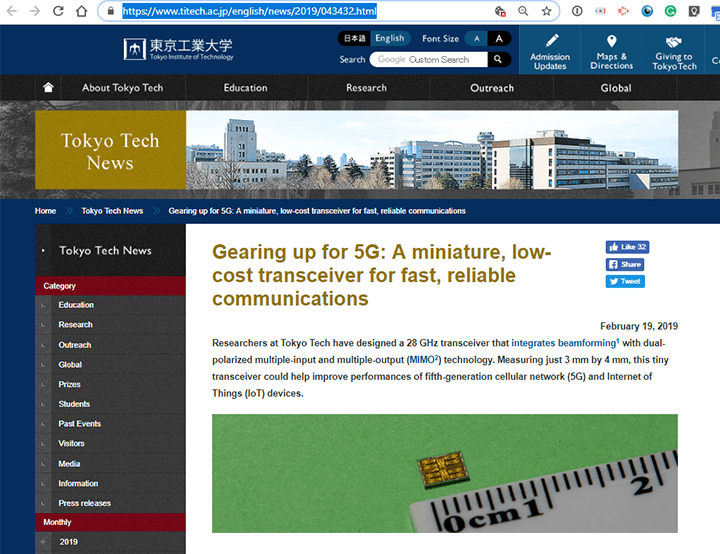Open the Outreach top menu

click(492, 88)
